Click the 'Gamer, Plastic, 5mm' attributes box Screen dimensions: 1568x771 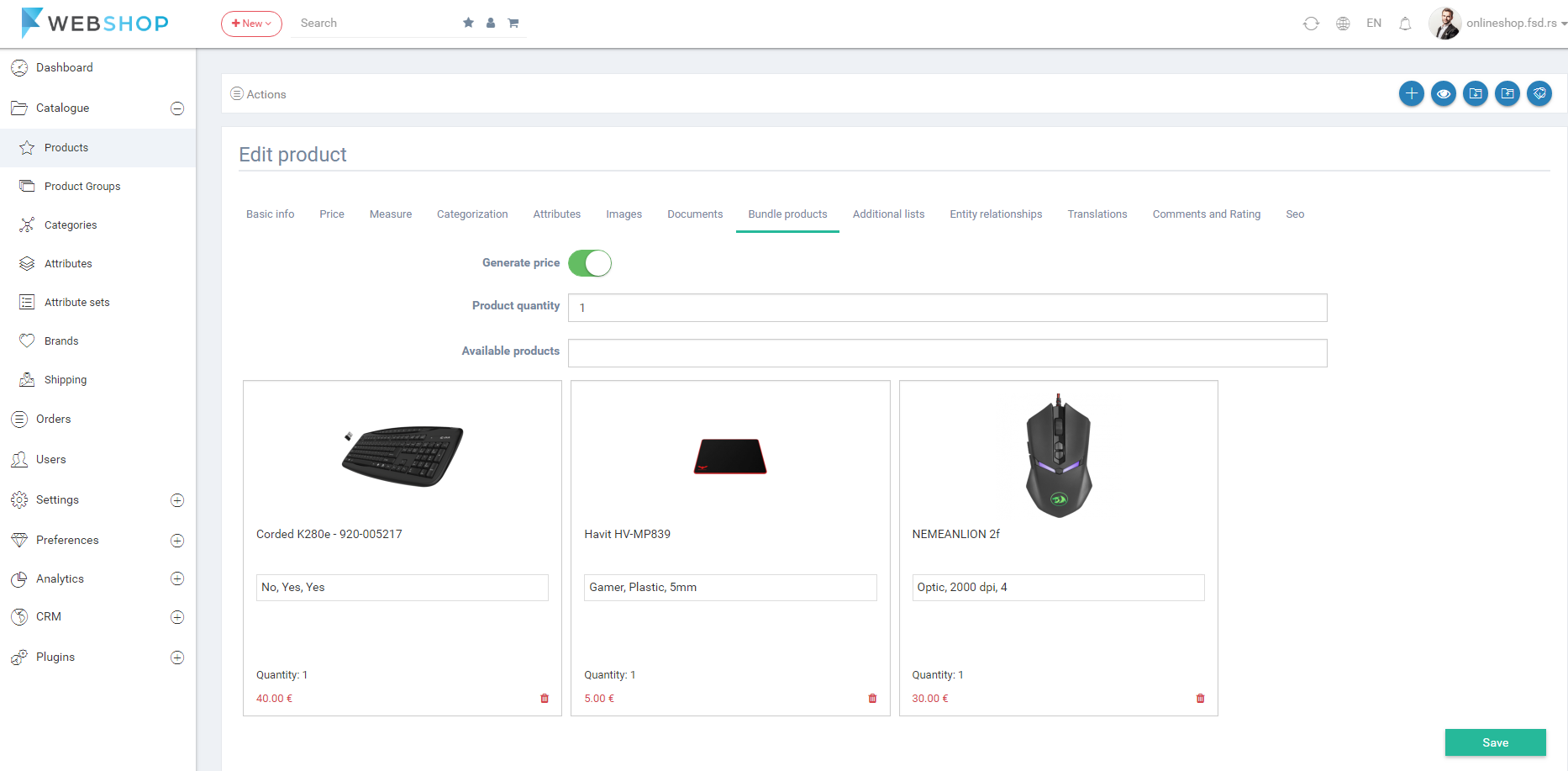click(x=730, y=588)
